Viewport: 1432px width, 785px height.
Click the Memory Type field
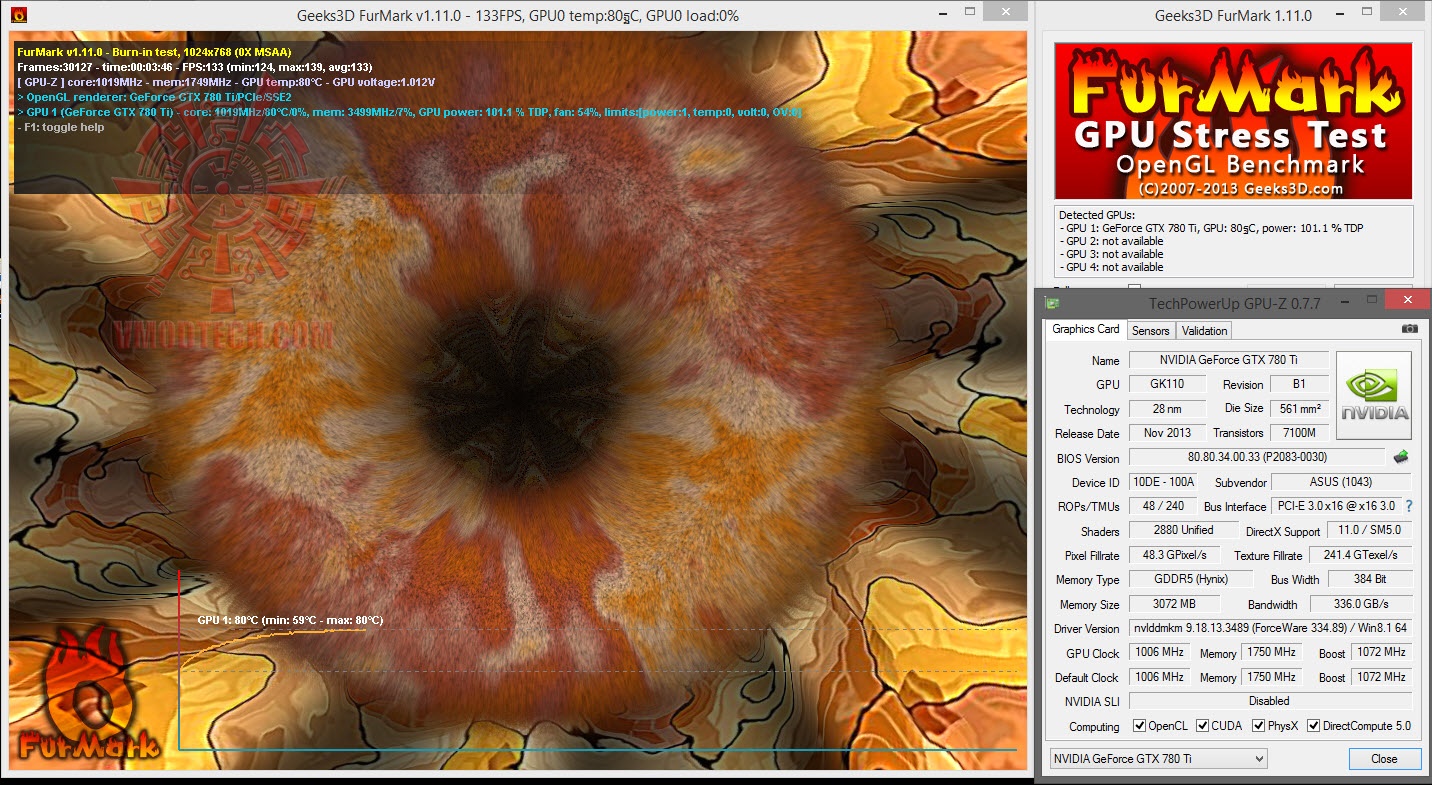tap(1191, 579)
